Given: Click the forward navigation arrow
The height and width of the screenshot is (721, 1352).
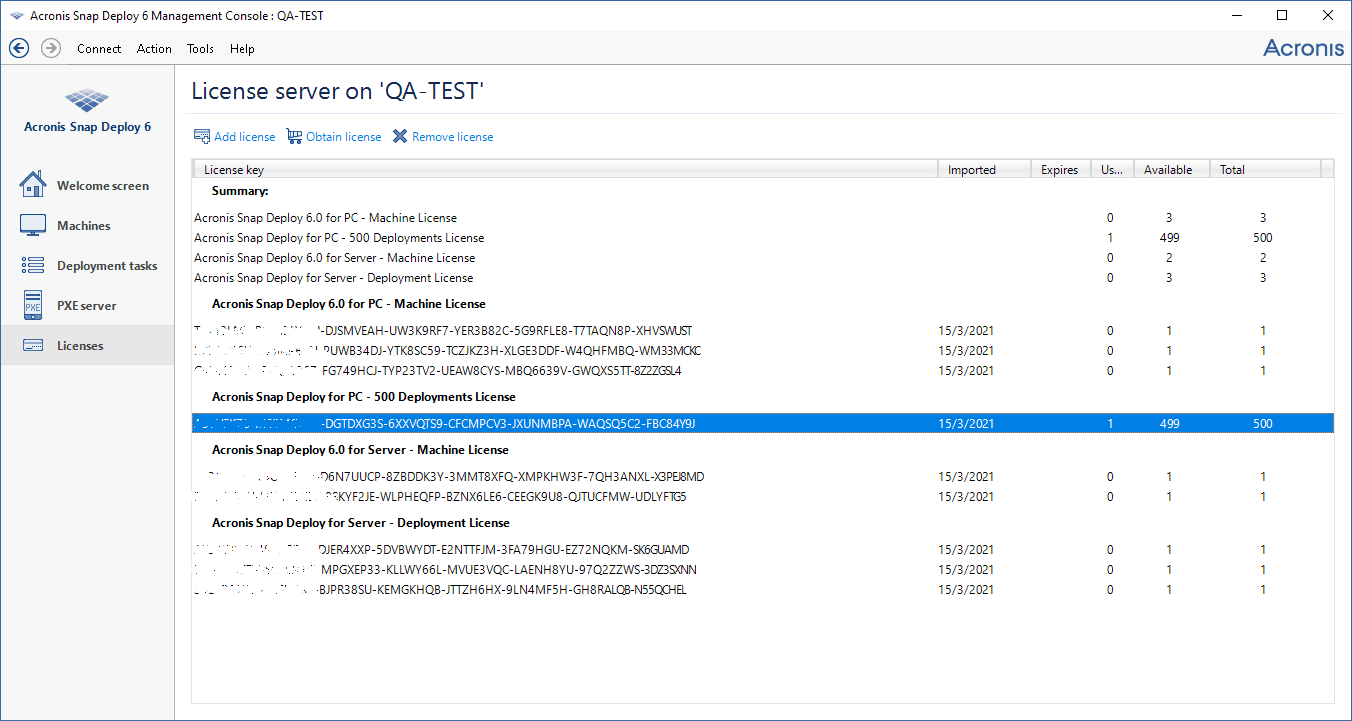Looking at the screenshot, I should [x=51, y=48].
